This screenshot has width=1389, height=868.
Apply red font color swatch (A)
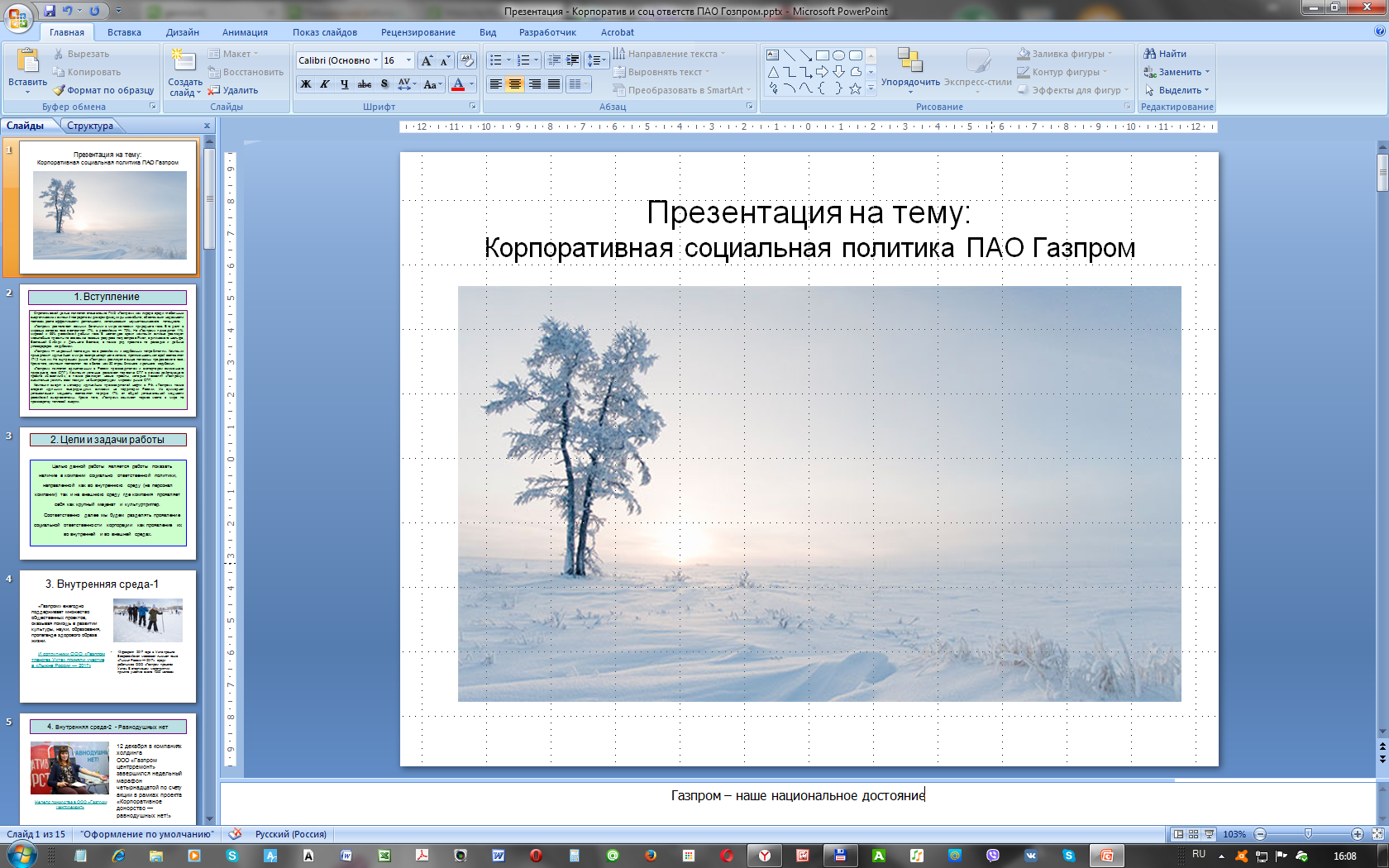[458, 84]
